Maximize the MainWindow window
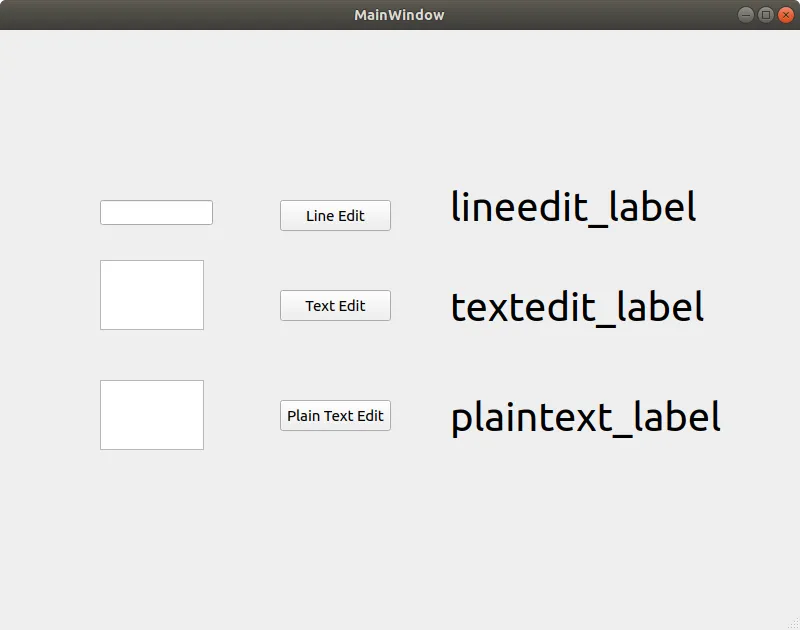This screenshot has width=800, height=630. 765,15
